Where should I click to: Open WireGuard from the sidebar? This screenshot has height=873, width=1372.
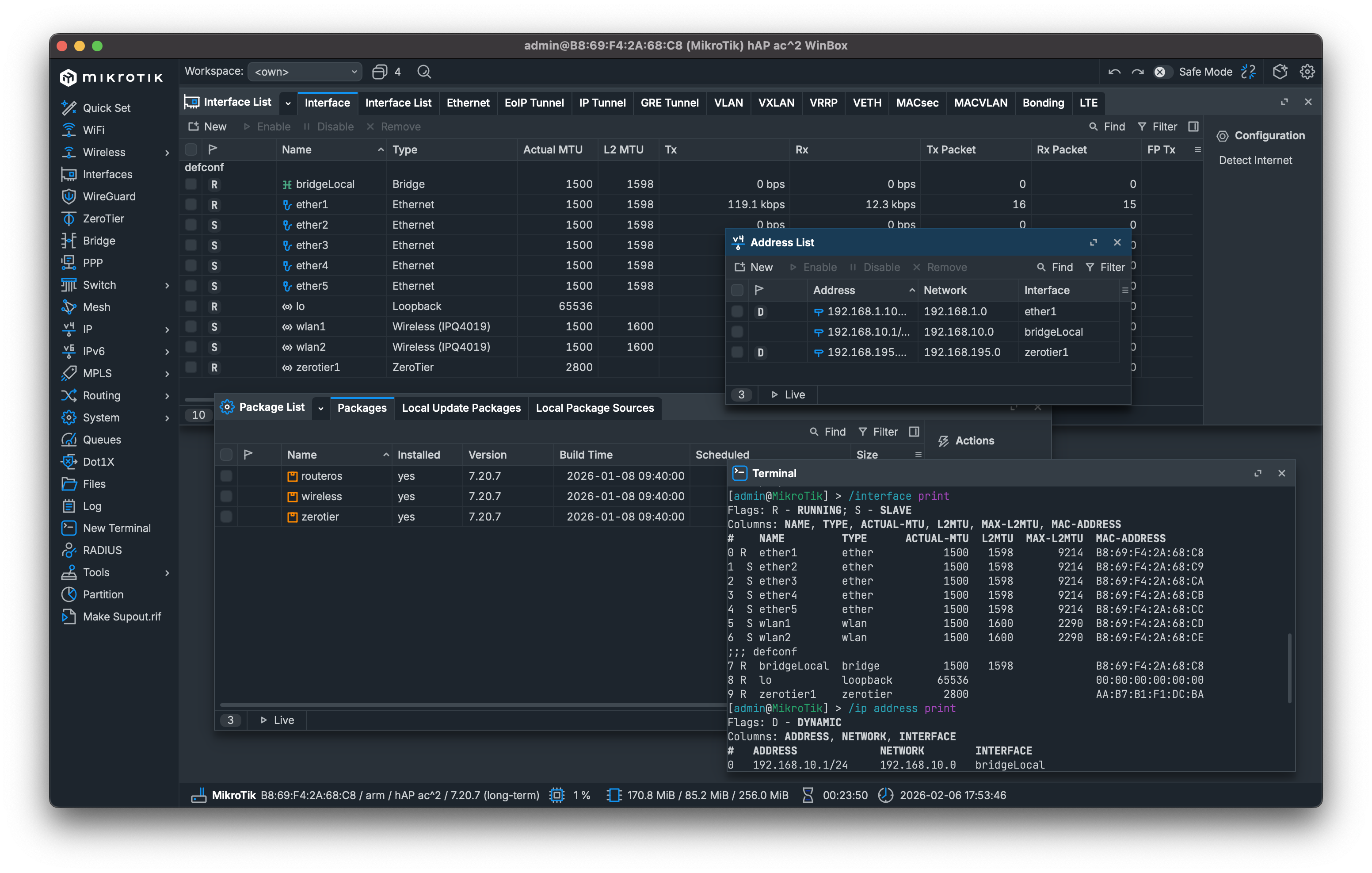point(108,196)
